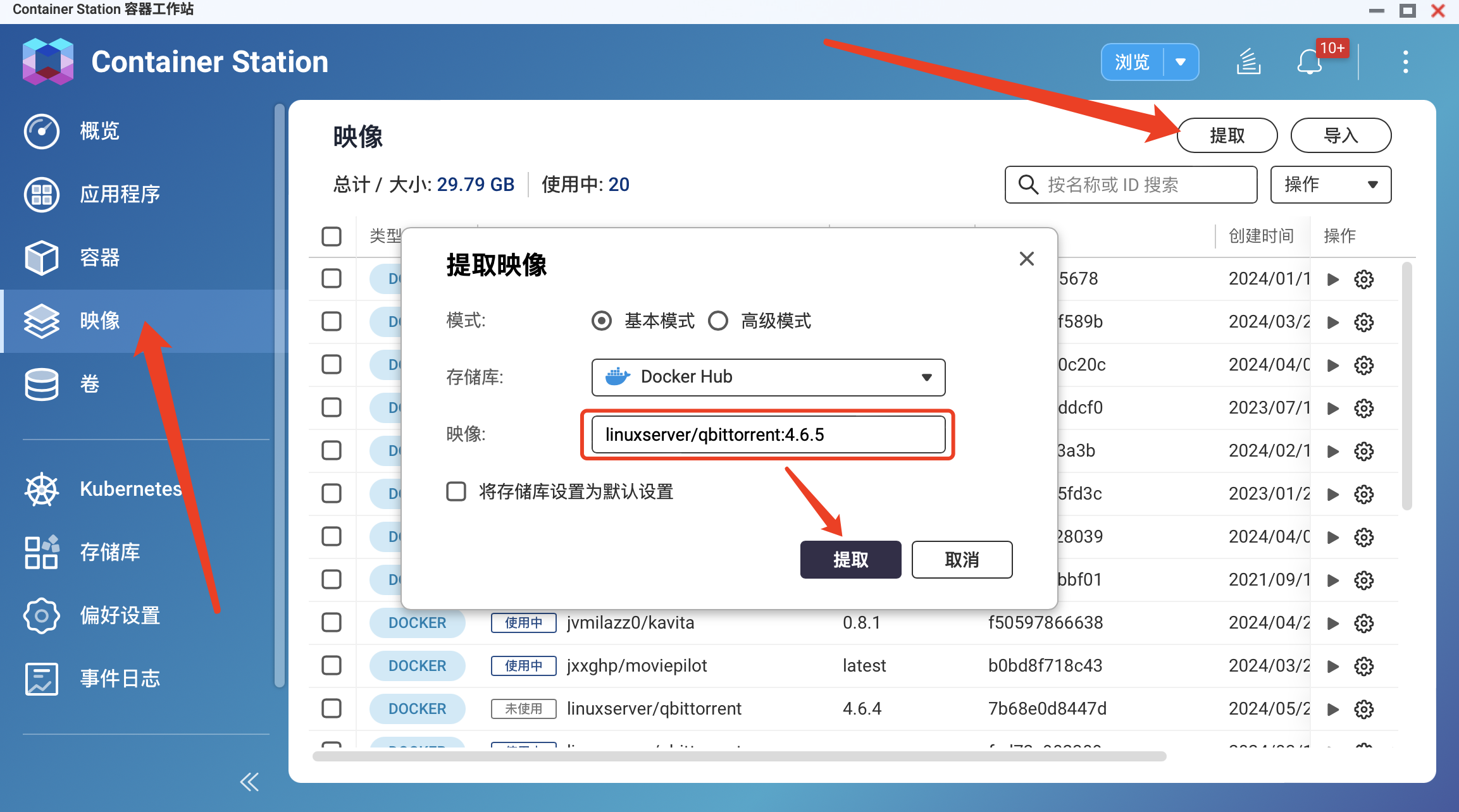Run the image in row f589b
The width and height of the screenshot is (1459, 812).
click(x=1332, y=322)
